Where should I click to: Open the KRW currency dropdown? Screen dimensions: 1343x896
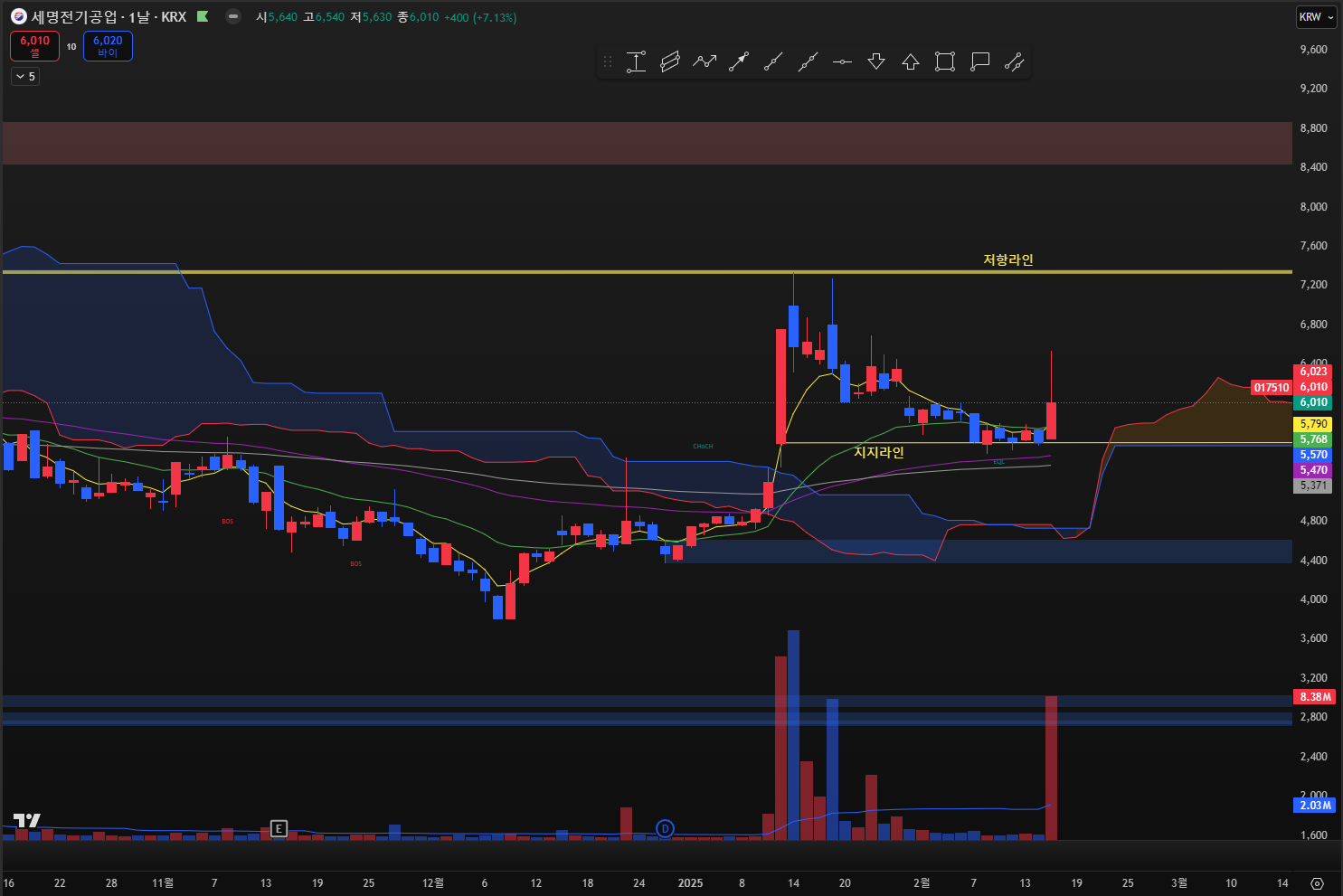pos(1316,17)
